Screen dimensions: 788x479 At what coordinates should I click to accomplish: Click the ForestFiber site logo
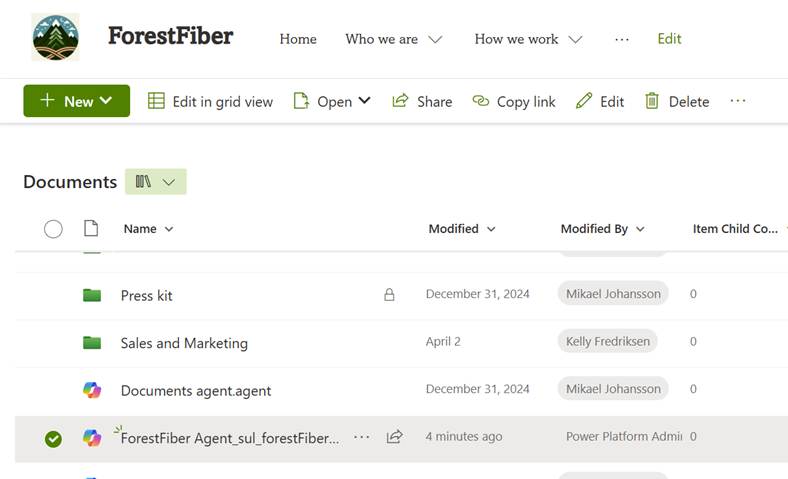(x=55, y=39)
